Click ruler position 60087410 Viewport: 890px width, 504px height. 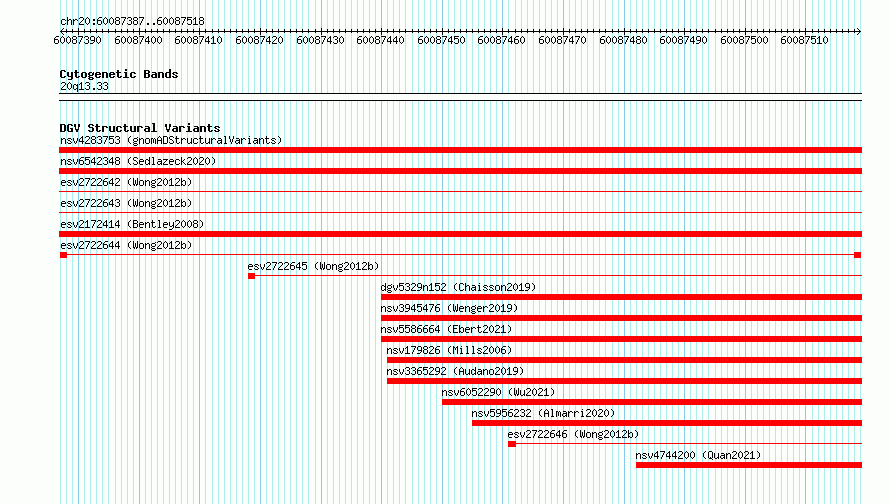(x=199, y=40)
